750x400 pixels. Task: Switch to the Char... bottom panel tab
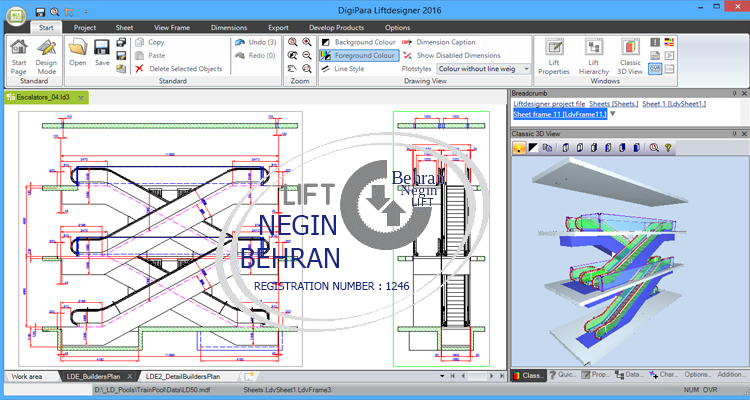click(663, 375)
